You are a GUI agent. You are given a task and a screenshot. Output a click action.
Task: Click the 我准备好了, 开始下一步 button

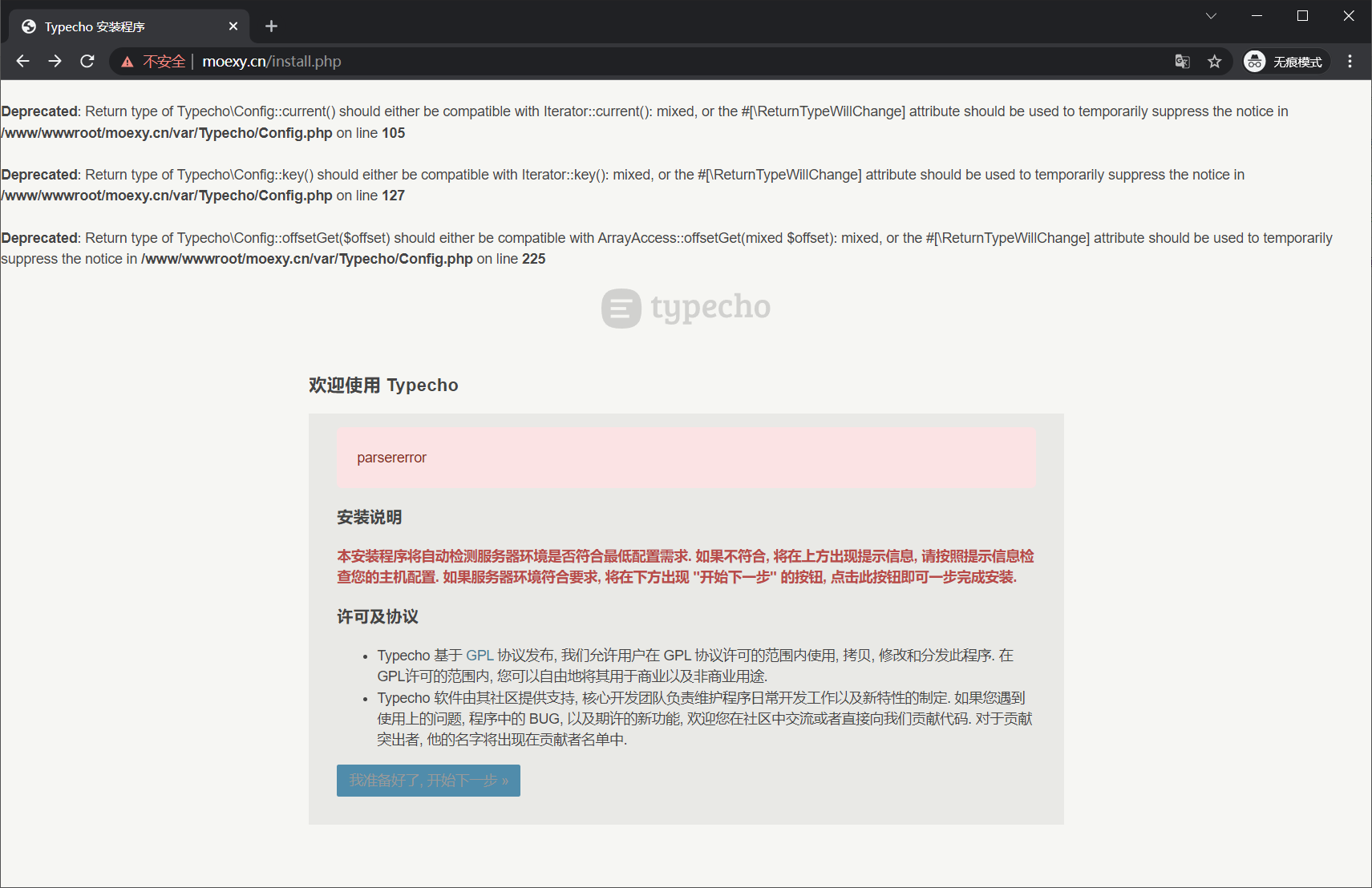[x=428, y=781]
